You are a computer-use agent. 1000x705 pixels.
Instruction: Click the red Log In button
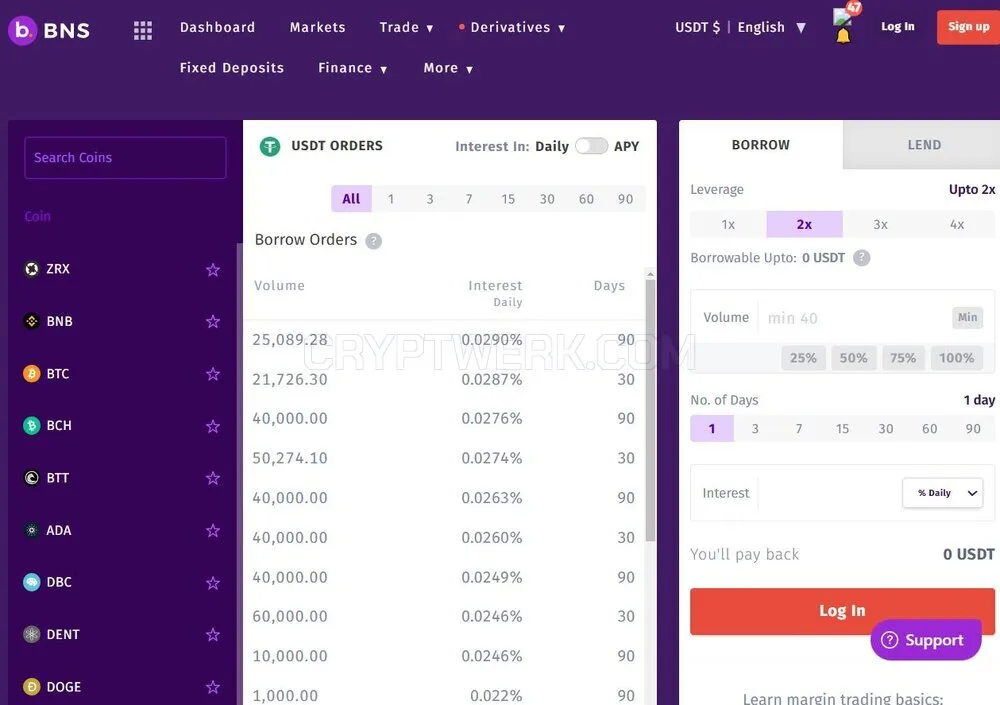point(842,611)
